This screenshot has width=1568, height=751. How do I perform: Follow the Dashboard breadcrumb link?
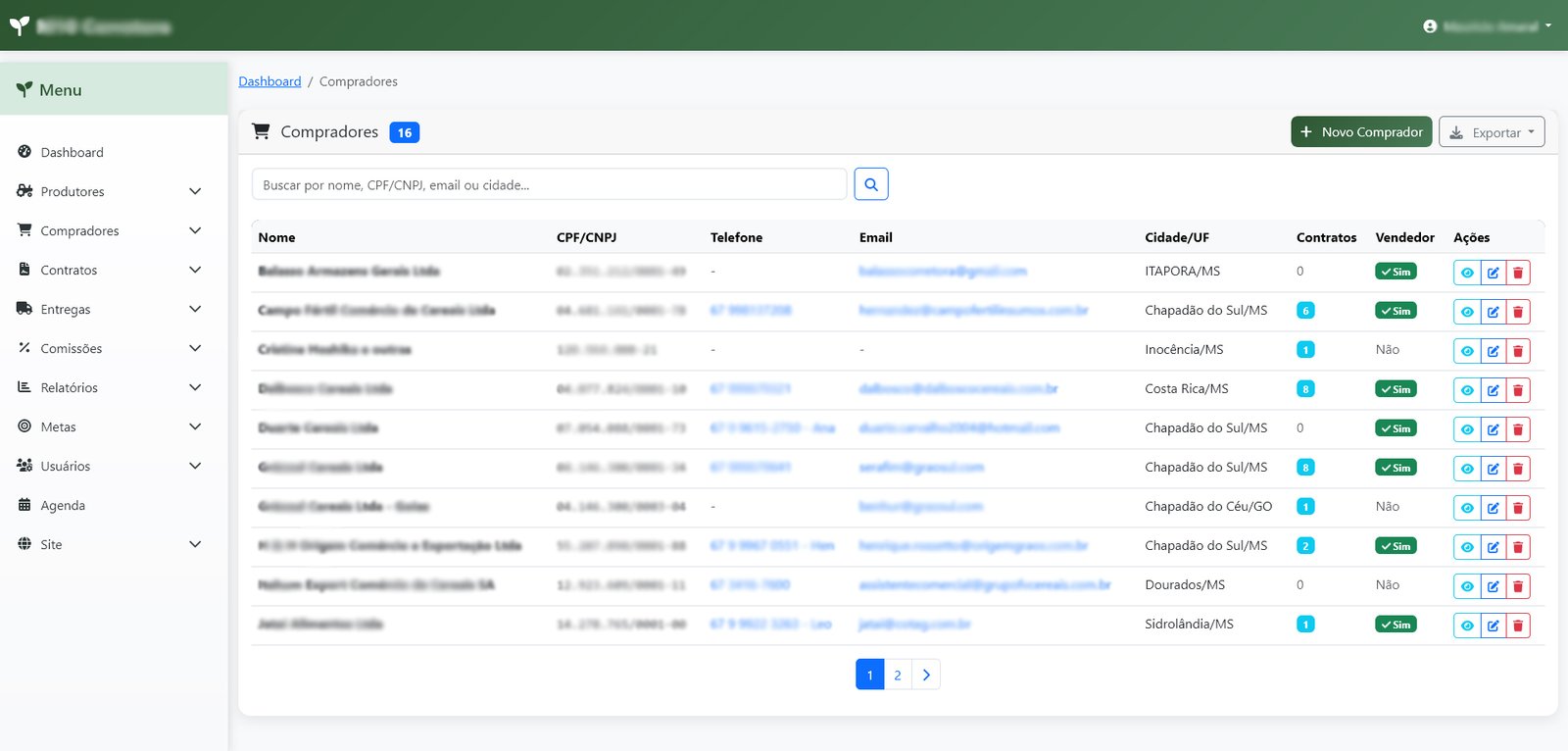click(269, 81)
